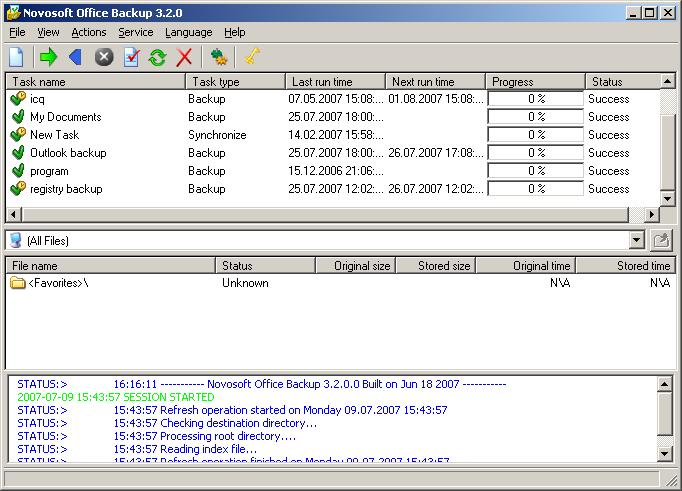Sort files by the Stored size header

(x=435, y=265)
